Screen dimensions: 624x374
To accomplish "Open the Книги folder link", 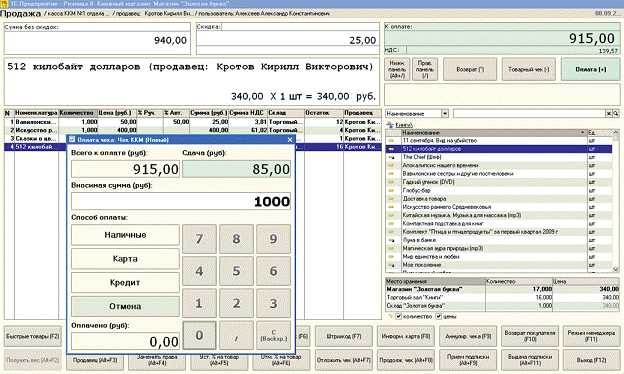I will pos(404,125).
